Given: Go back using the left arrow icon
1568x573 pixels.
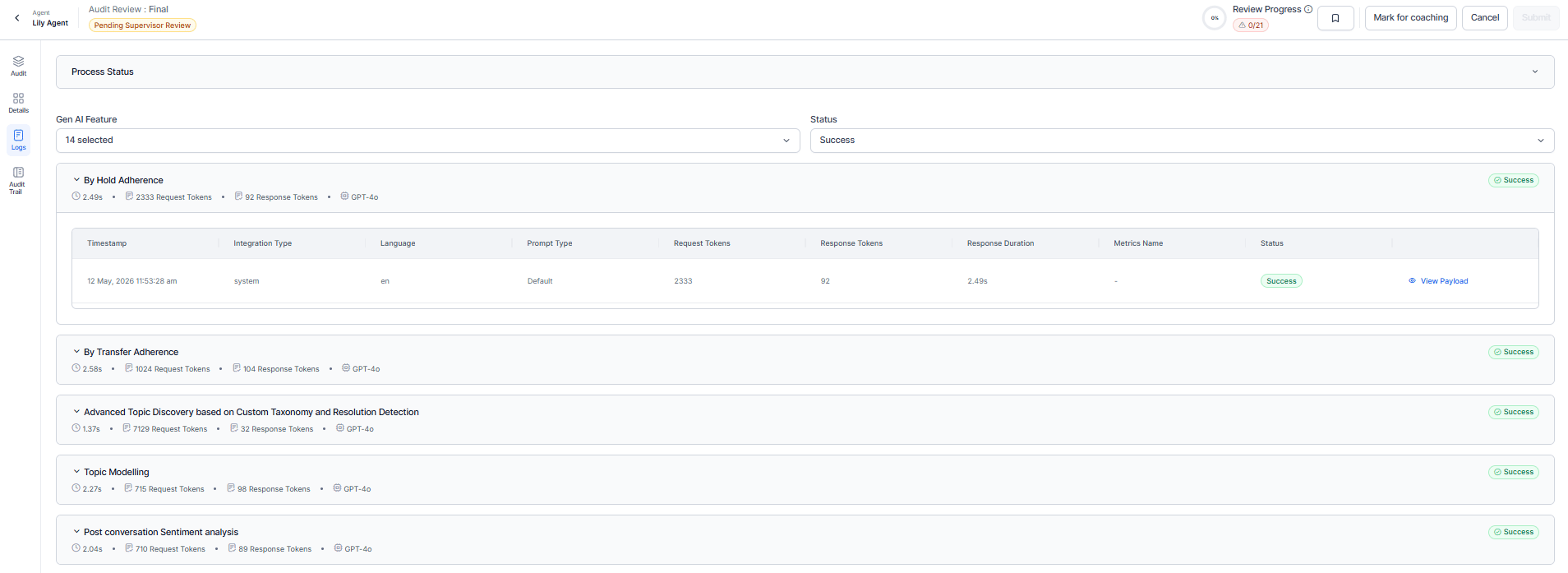Looking at the screenshot, I should click(17, 17).
